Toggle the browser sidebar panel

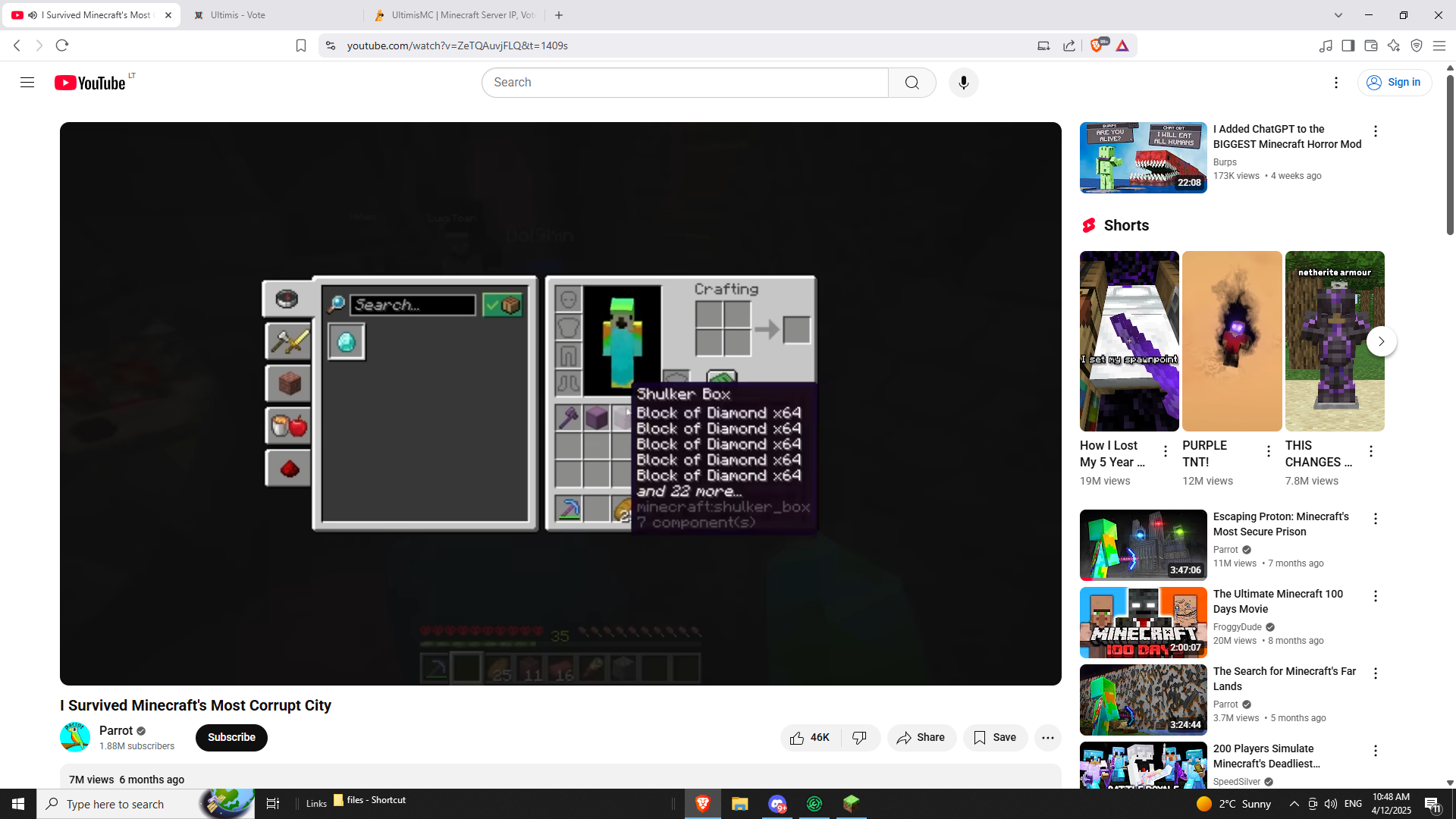(x=1348, y=45)
